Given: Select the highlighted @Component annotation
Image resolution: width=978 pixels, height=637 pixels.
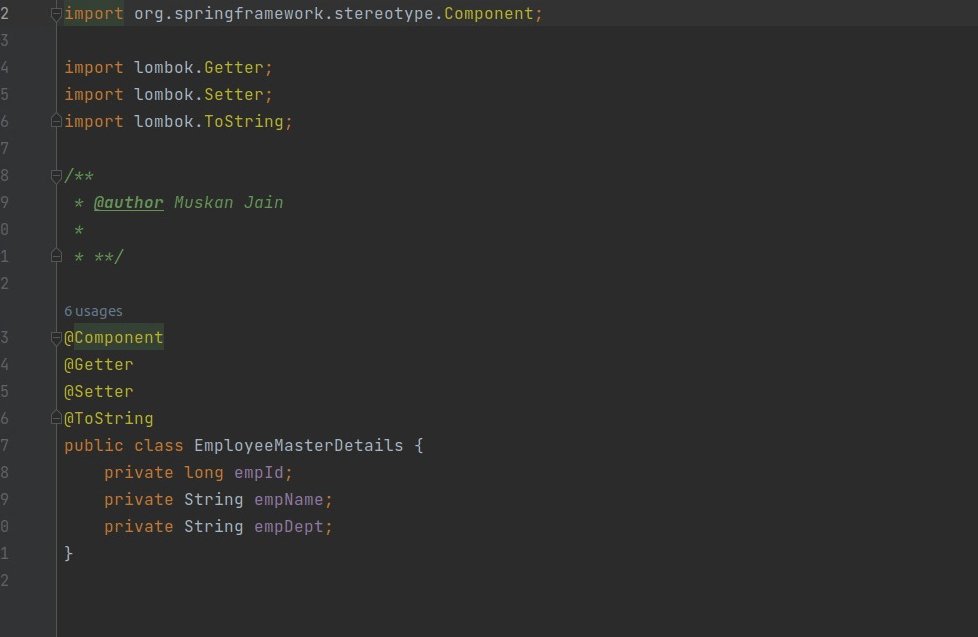Looking at the screenshot, I should 113,337.
